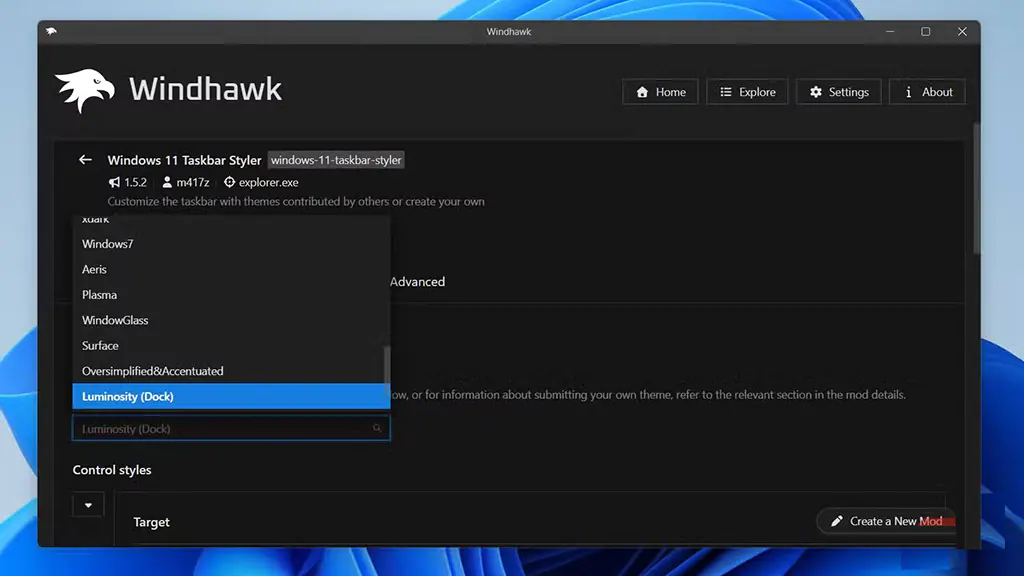
Task: Open the Home page via the house icon
Action: (640, 91)
